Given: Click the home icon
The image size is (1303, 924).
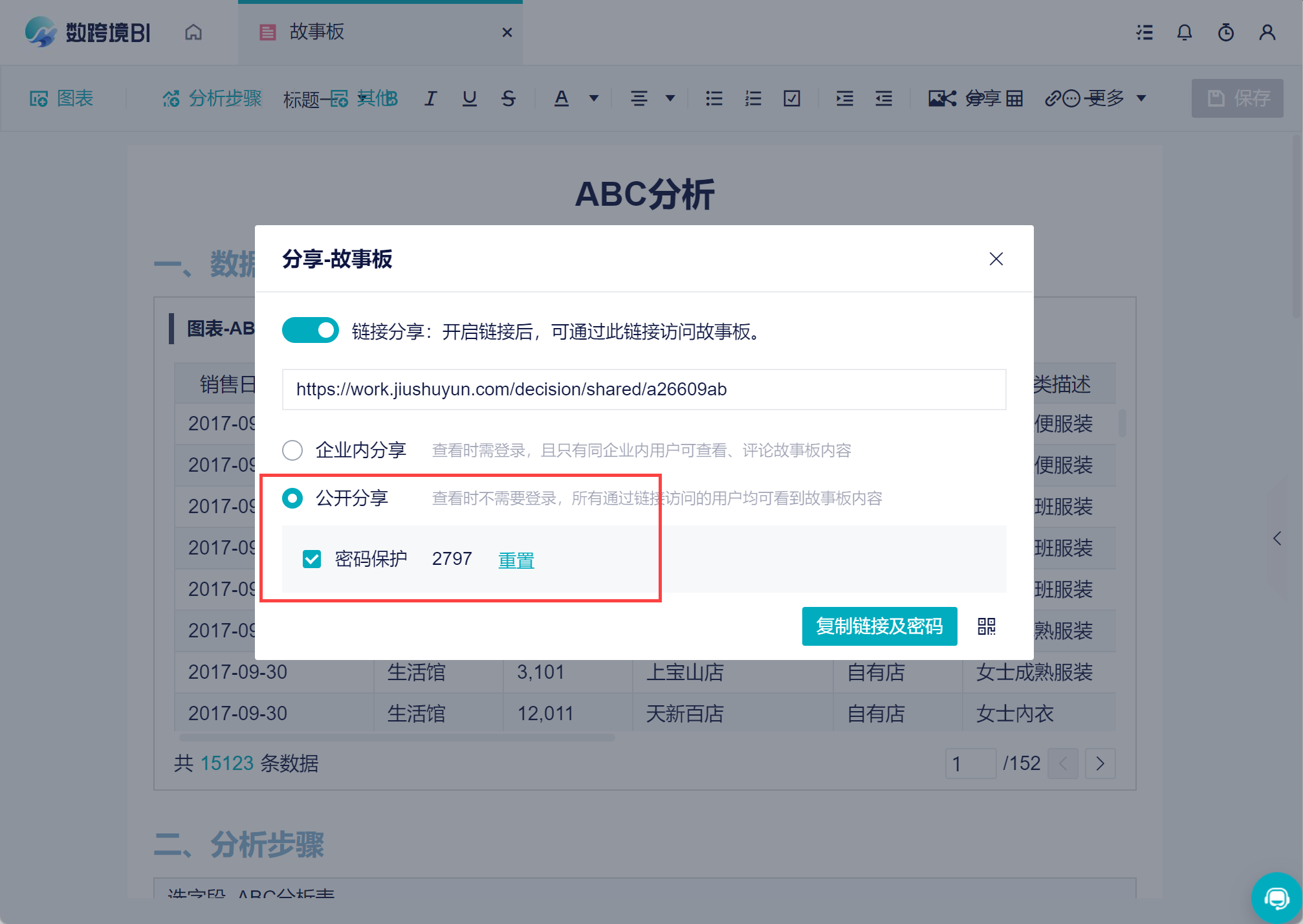Looking at the screenshot, I should 193,32.
